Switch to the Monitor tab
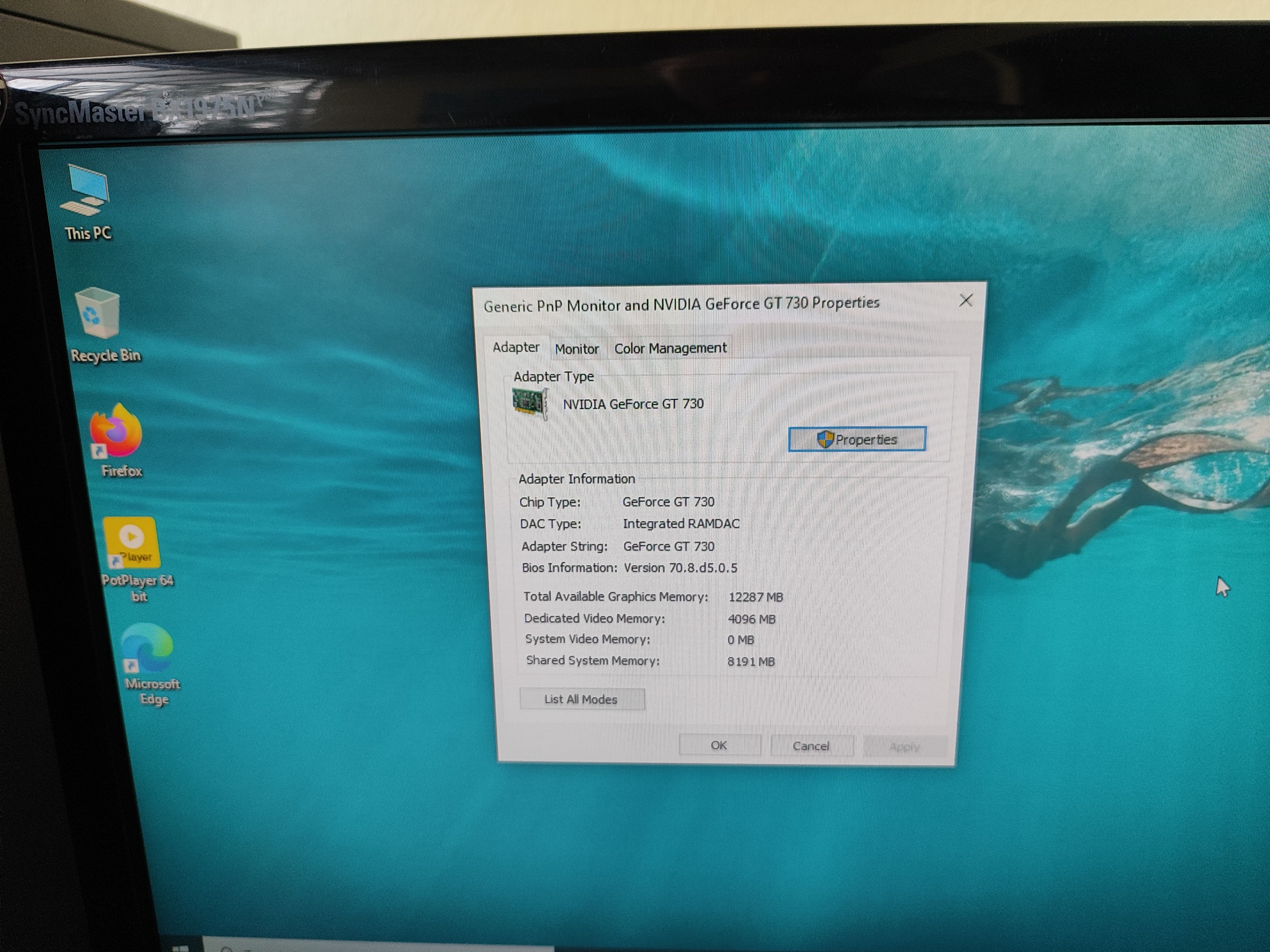Viewport: 1270px width, 952px height. (x=576, y=348)
